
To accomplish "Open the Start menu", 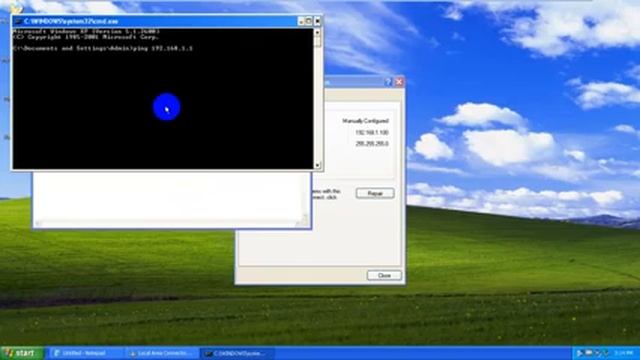I will [21, 353].
